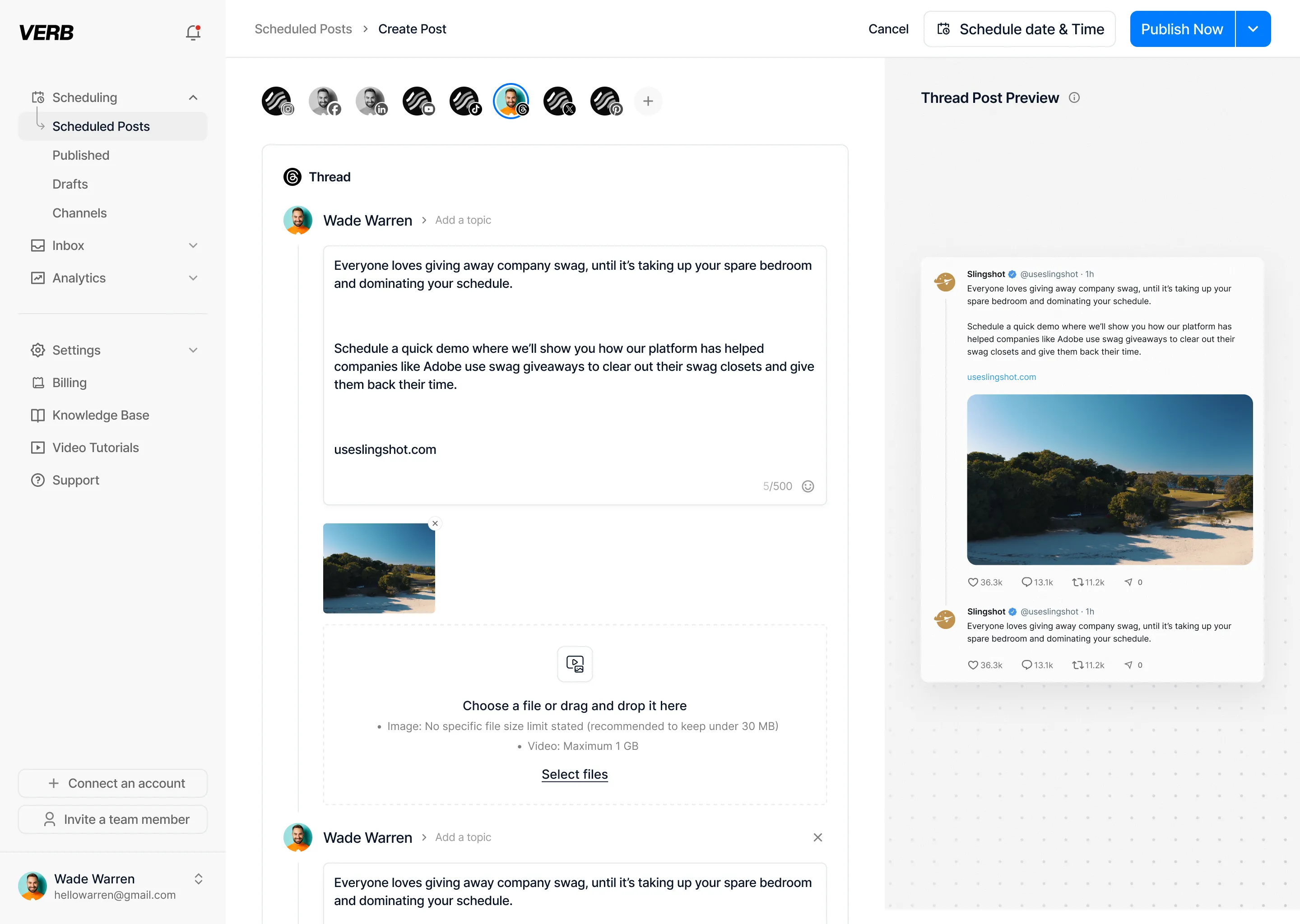This screenshot has height=924, width=1300.
Task: Click Connect an account button
Action: tap(113, 784)
